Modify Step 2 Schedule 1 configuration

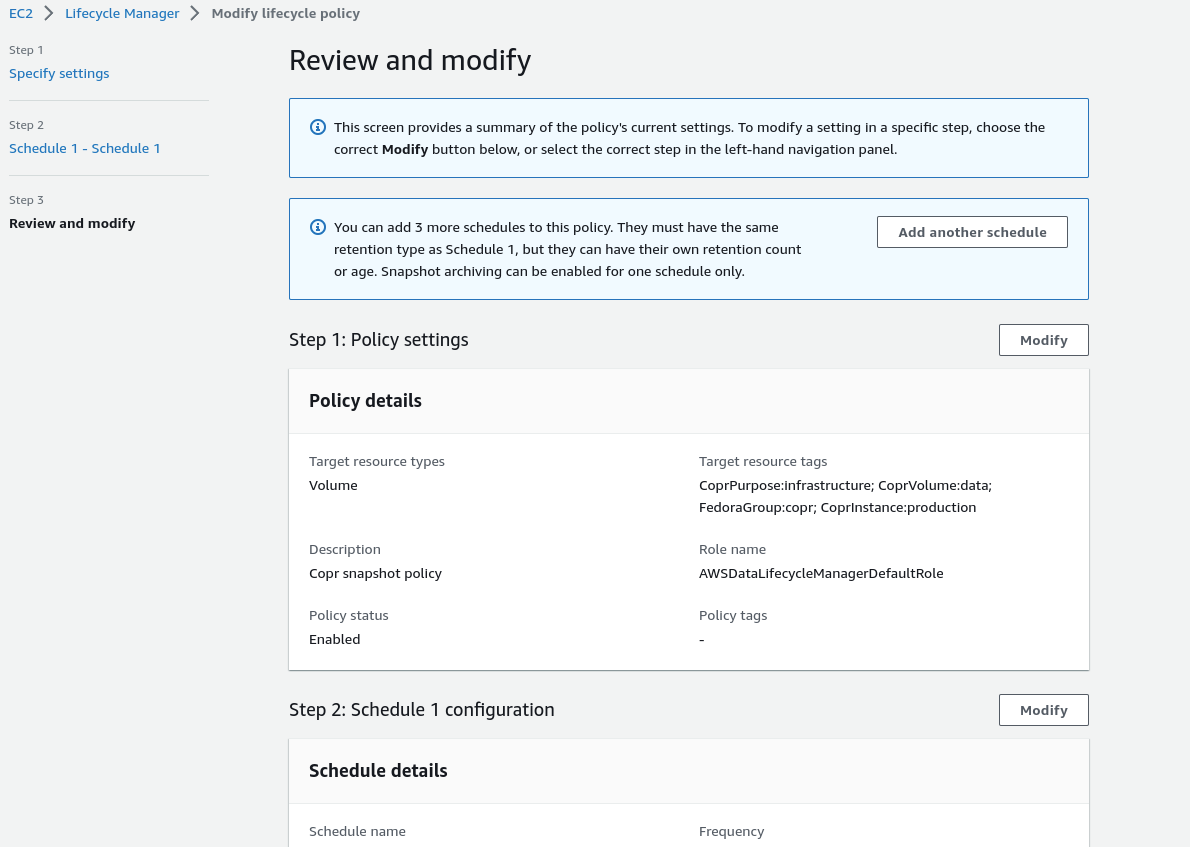(x=1044, y=710)
